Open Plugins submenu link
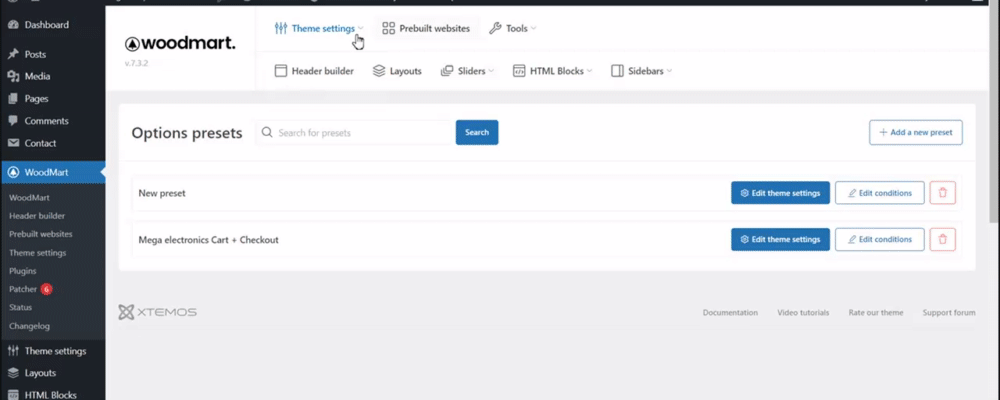Screen dimensions: 1000x400 coord(22,270)
